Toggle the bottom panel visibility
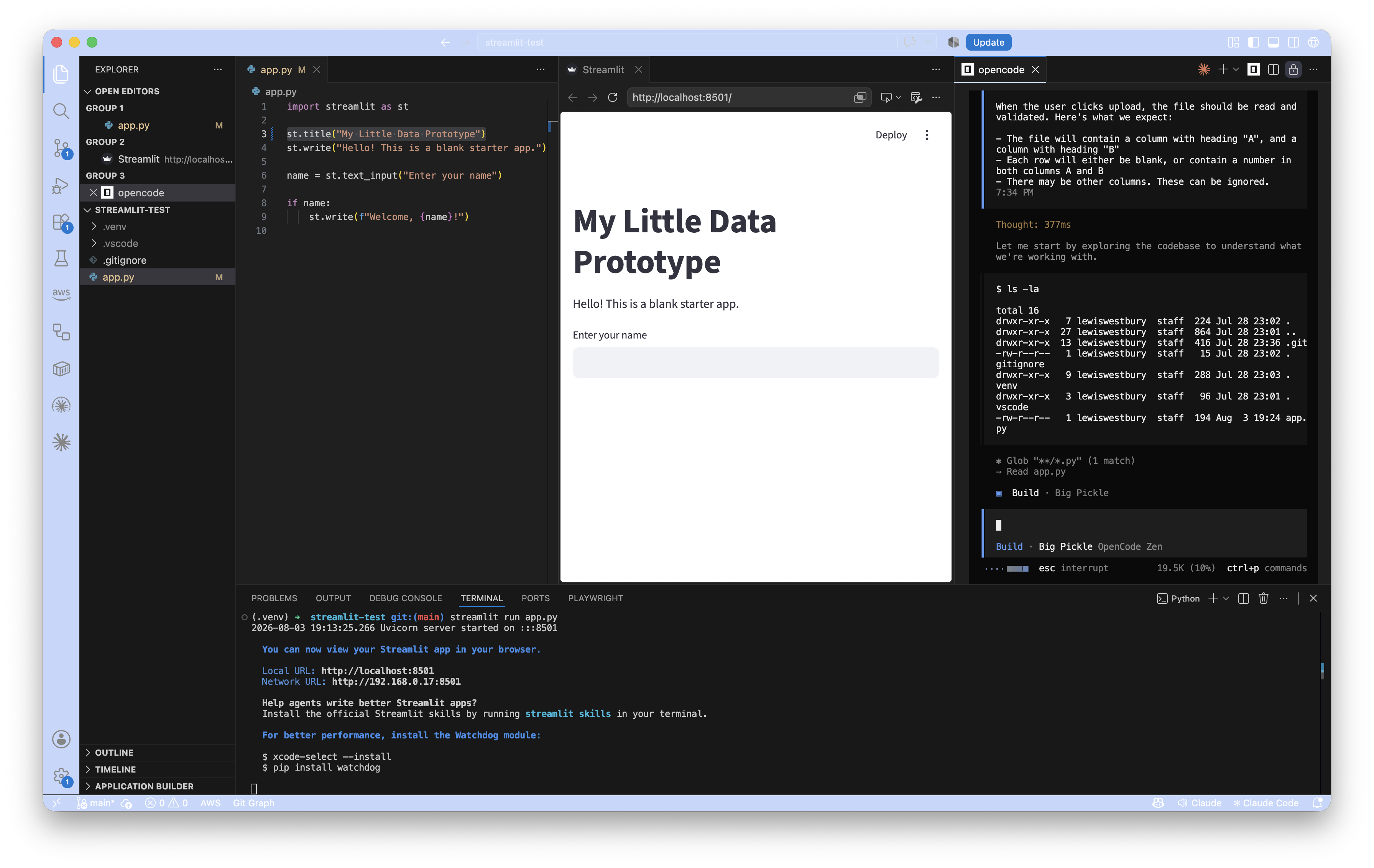 (1274, 42)
